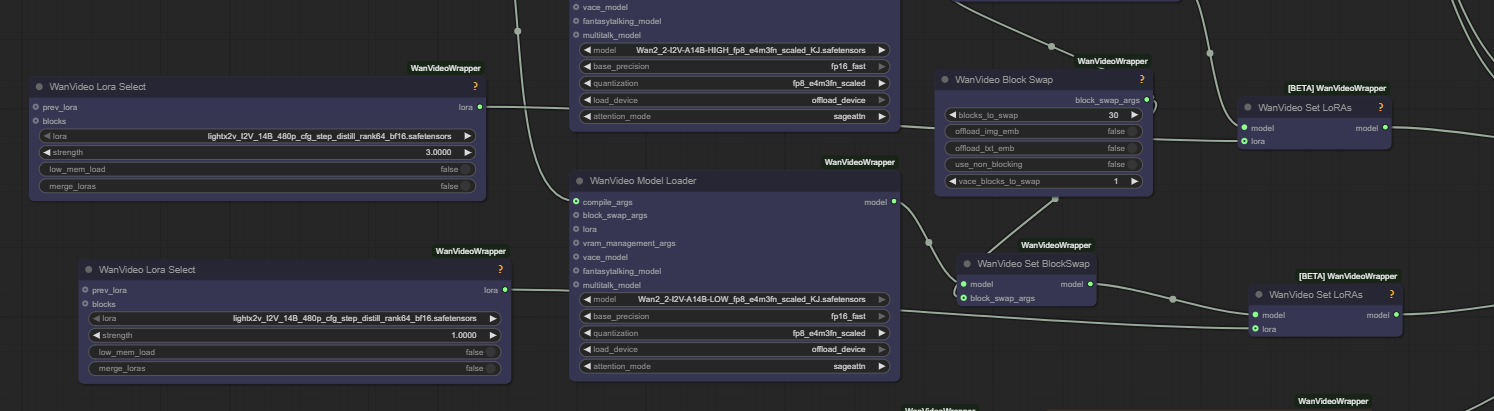Viewport: 1494px width, 411px height.
Task: Collapse the Lora Select node with strength 3.0000
Action: 39,87
